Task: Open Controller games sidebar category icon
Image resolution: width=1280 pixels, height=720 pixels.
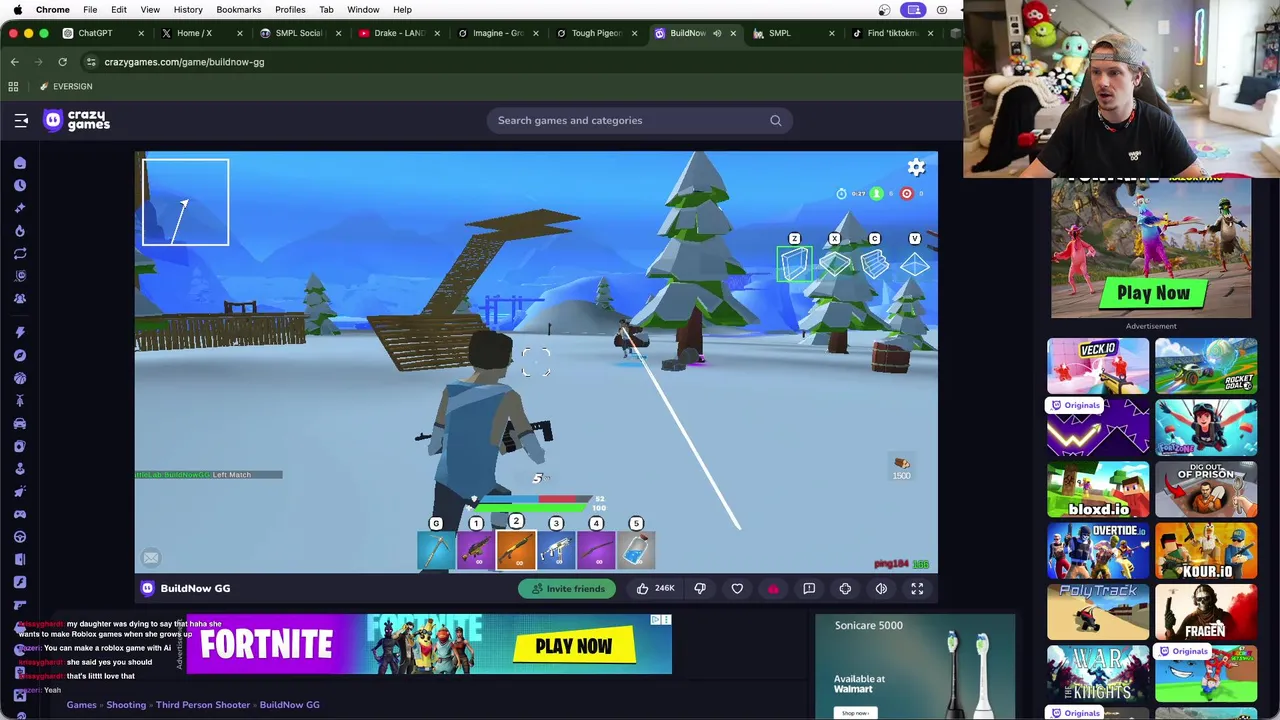Action: click(x=19, y=514)
